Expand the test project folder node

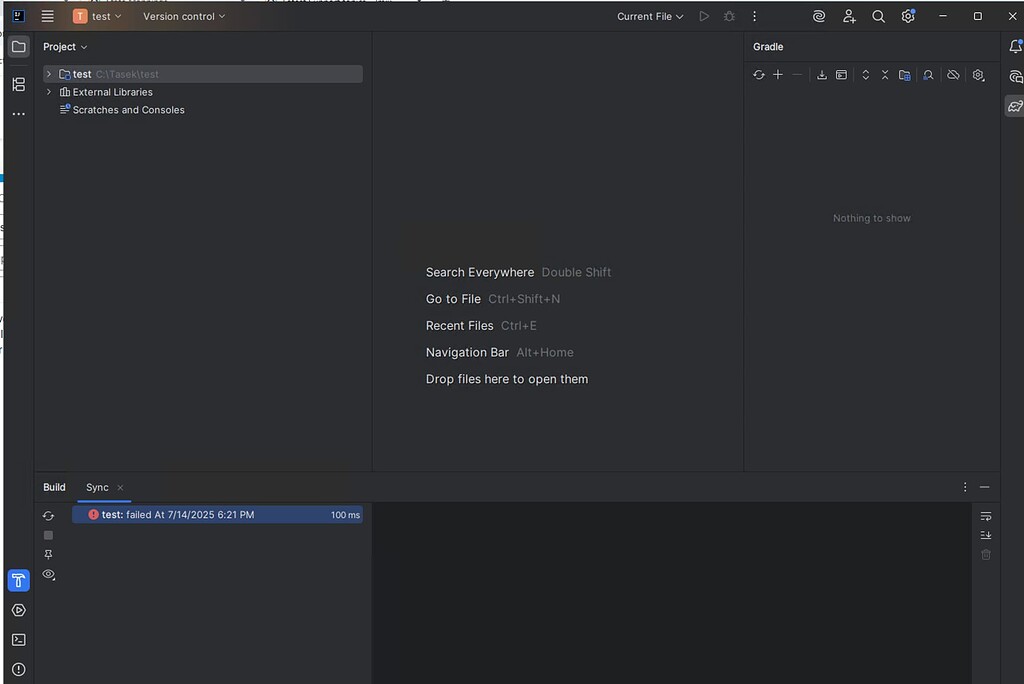coord(49,74)
